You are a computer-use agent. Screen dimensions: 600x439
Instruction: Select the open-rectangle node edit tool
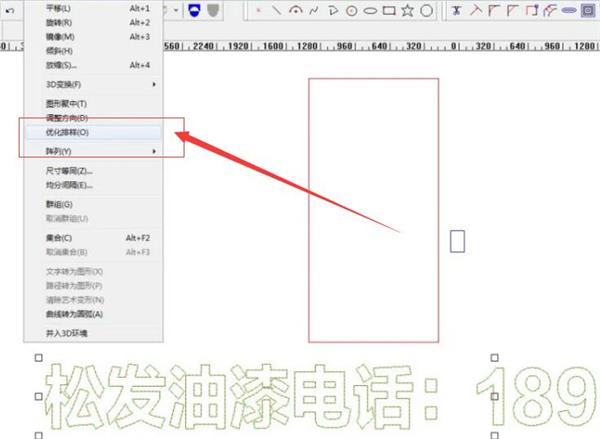tap(532, 10)
